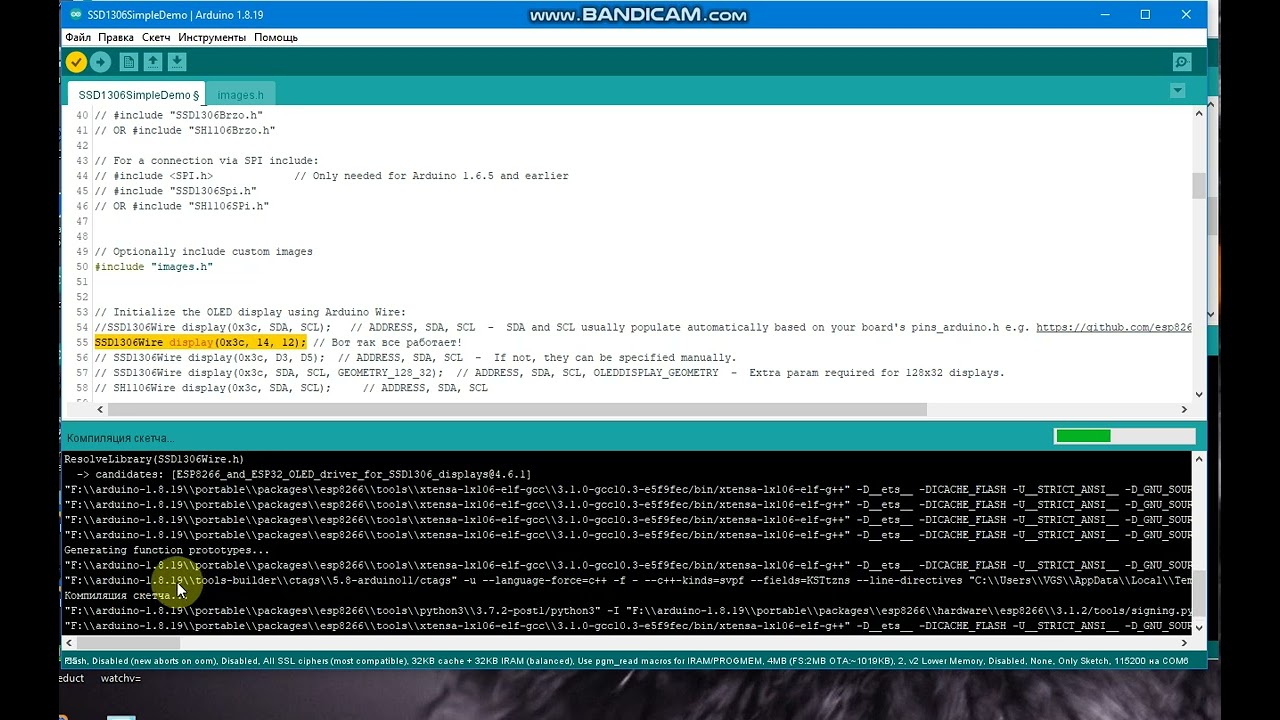Click the console's vertical scrollbar up arrow
This screenshot has height=720, width=1280.
point(1199,459)
